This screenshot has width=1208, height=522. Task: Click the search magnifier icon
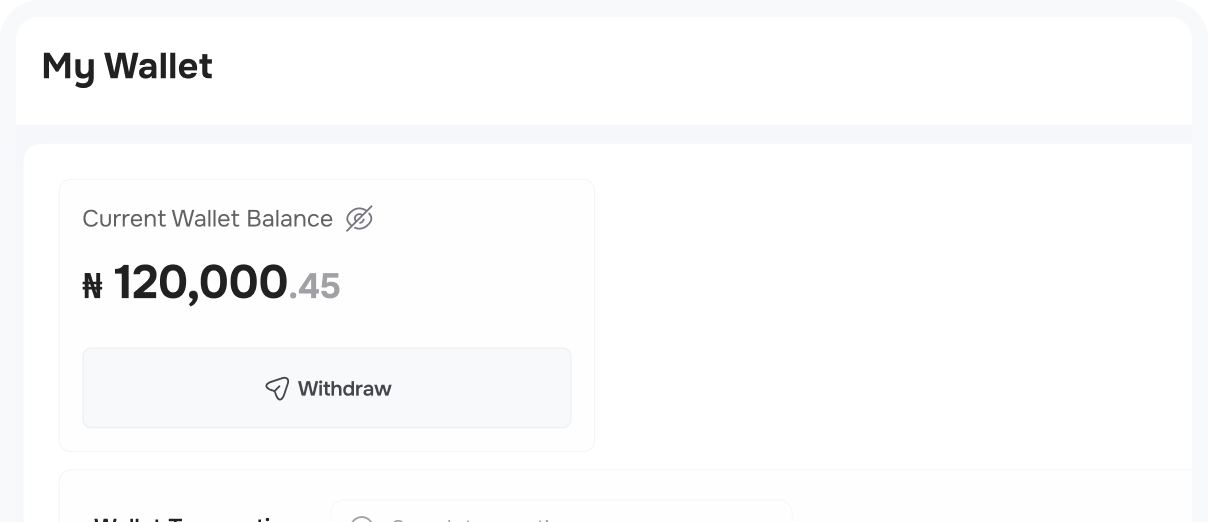coord(362,519)
